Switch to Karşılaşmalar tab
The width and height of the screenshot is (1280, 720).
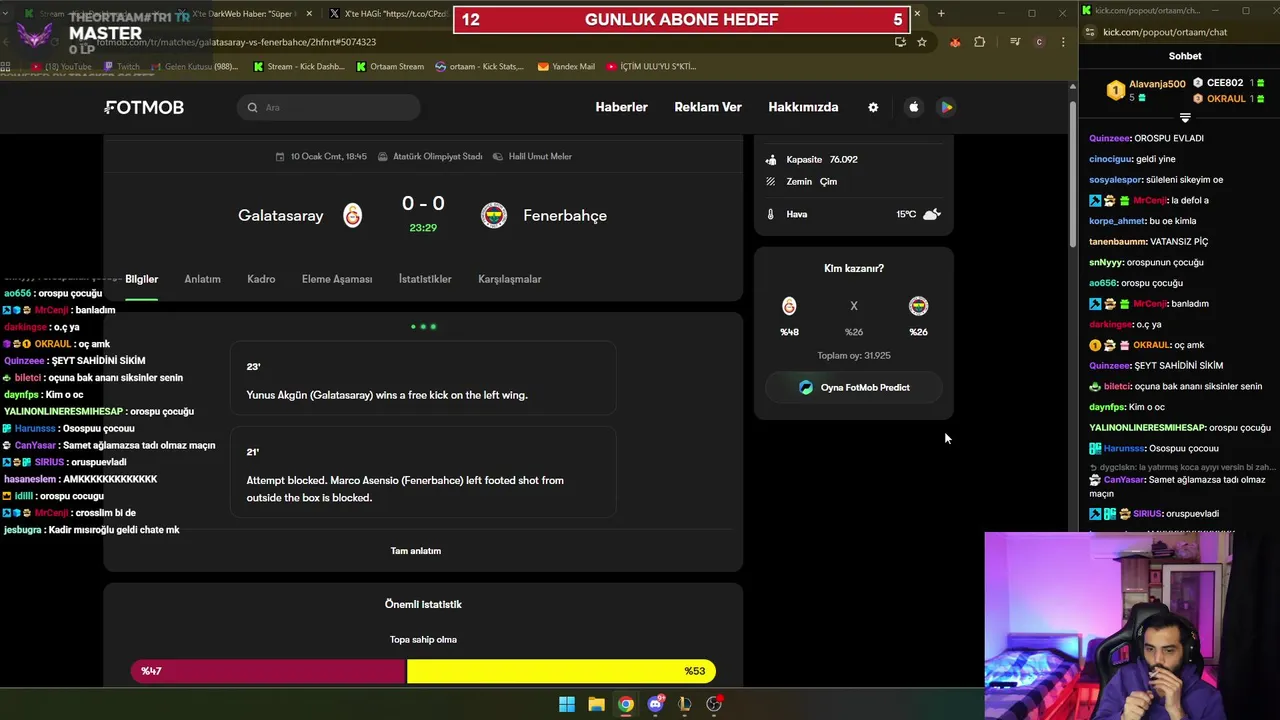point(509,279)
